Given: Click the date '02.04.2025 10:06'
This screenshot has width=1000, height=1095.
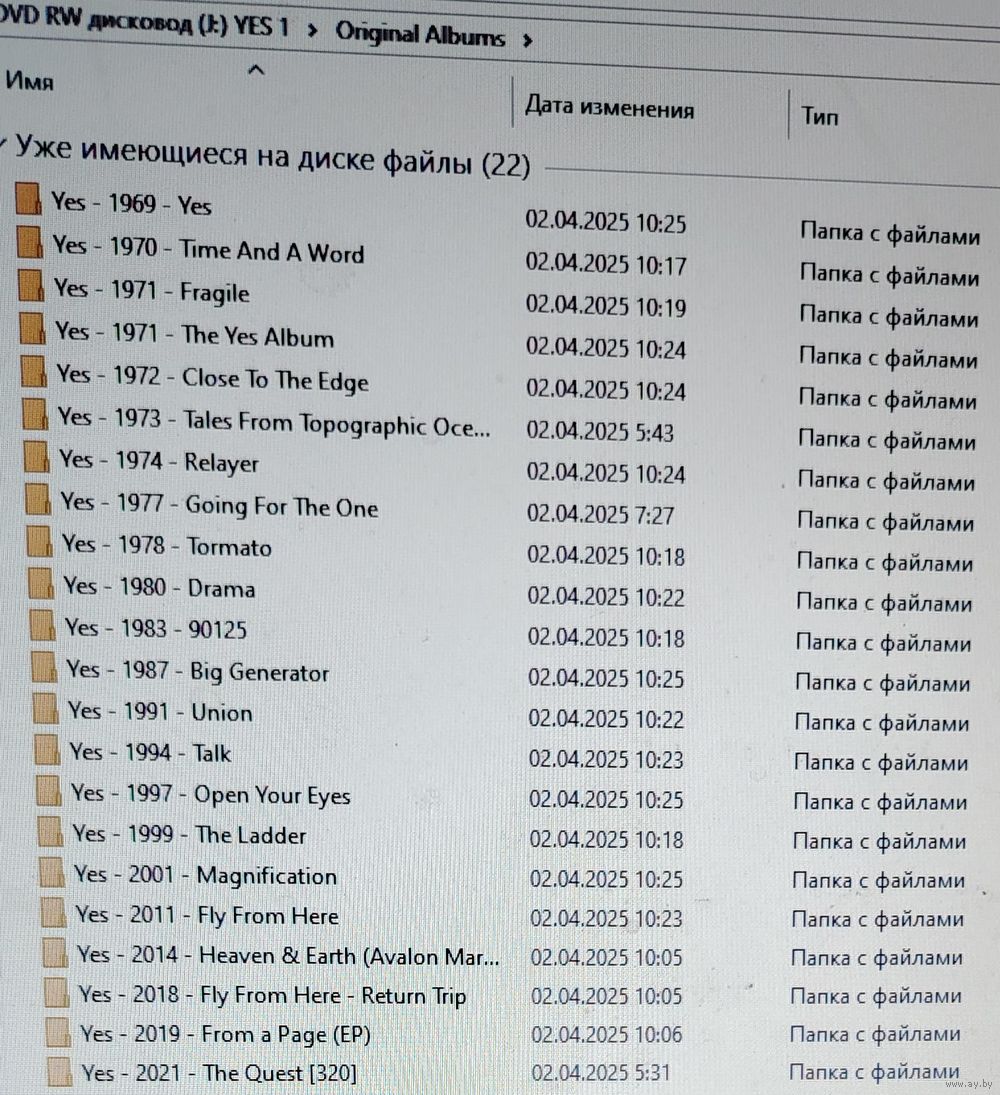Looking at the screenshot, I should [606, 1034].
